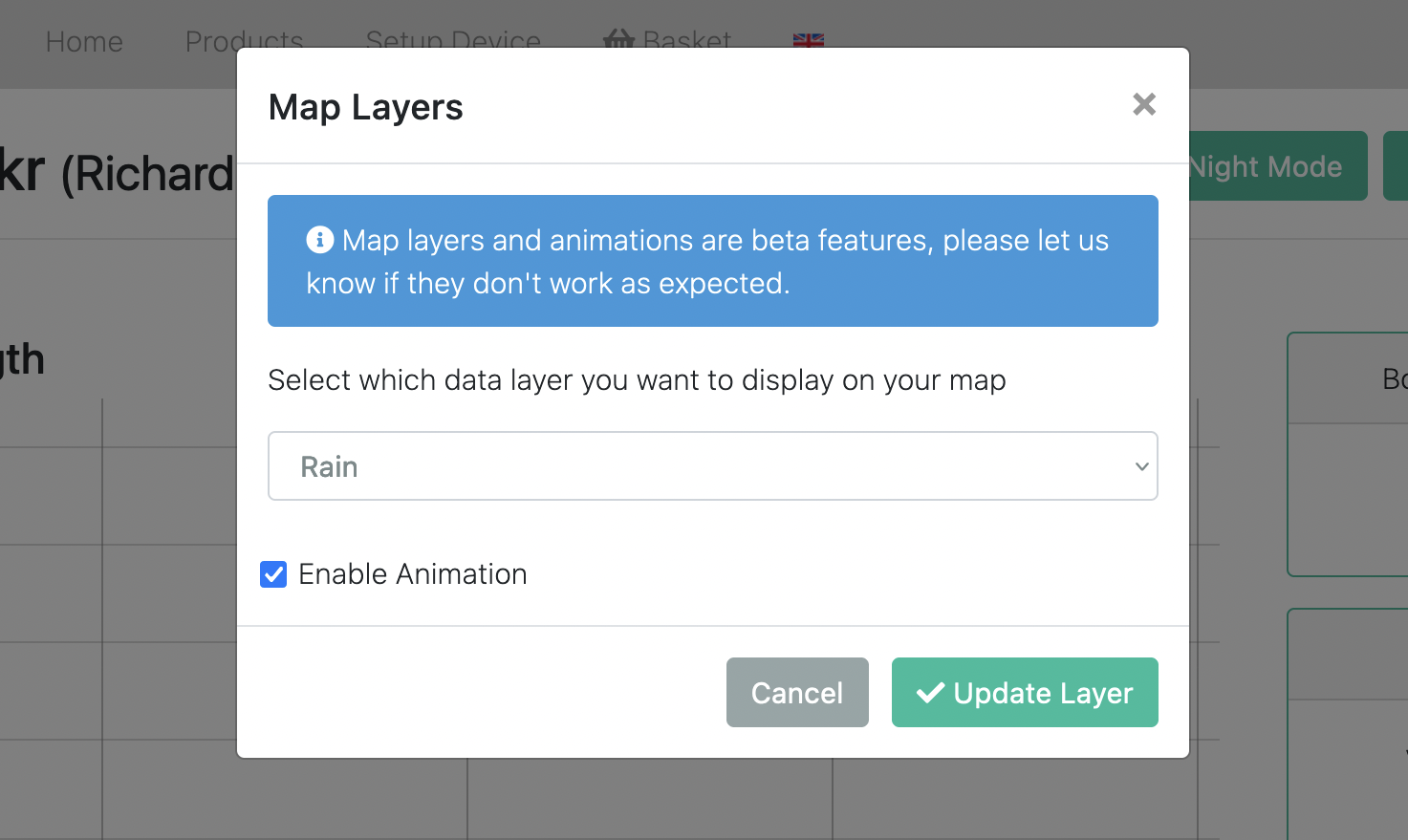Click the blue beta features notice banner

point(712,261)
